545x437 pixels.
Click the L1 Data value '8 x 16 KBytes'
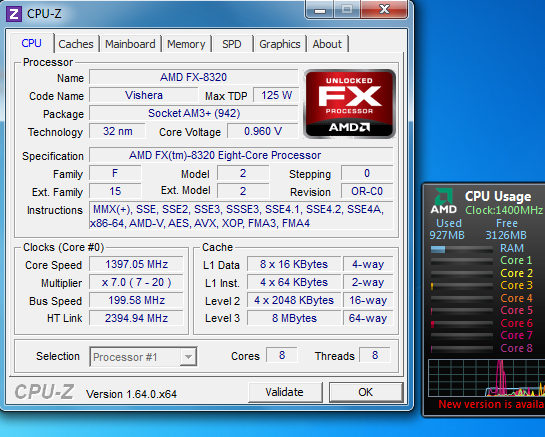[294, 264]
